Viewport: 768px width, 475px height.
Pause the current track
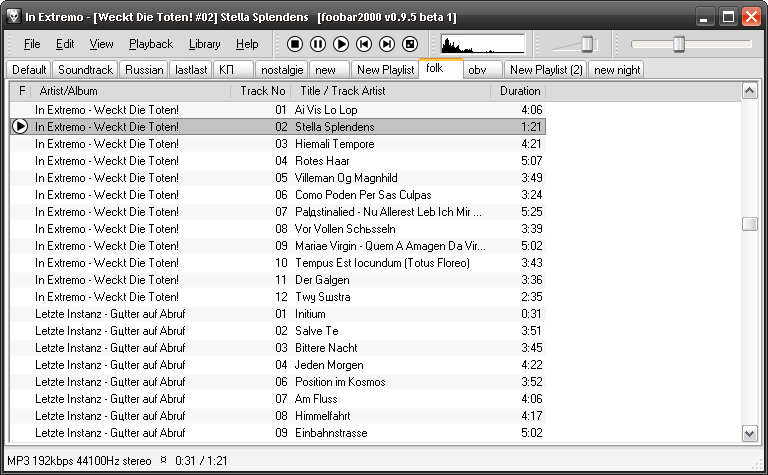click(x=318, y=45)
